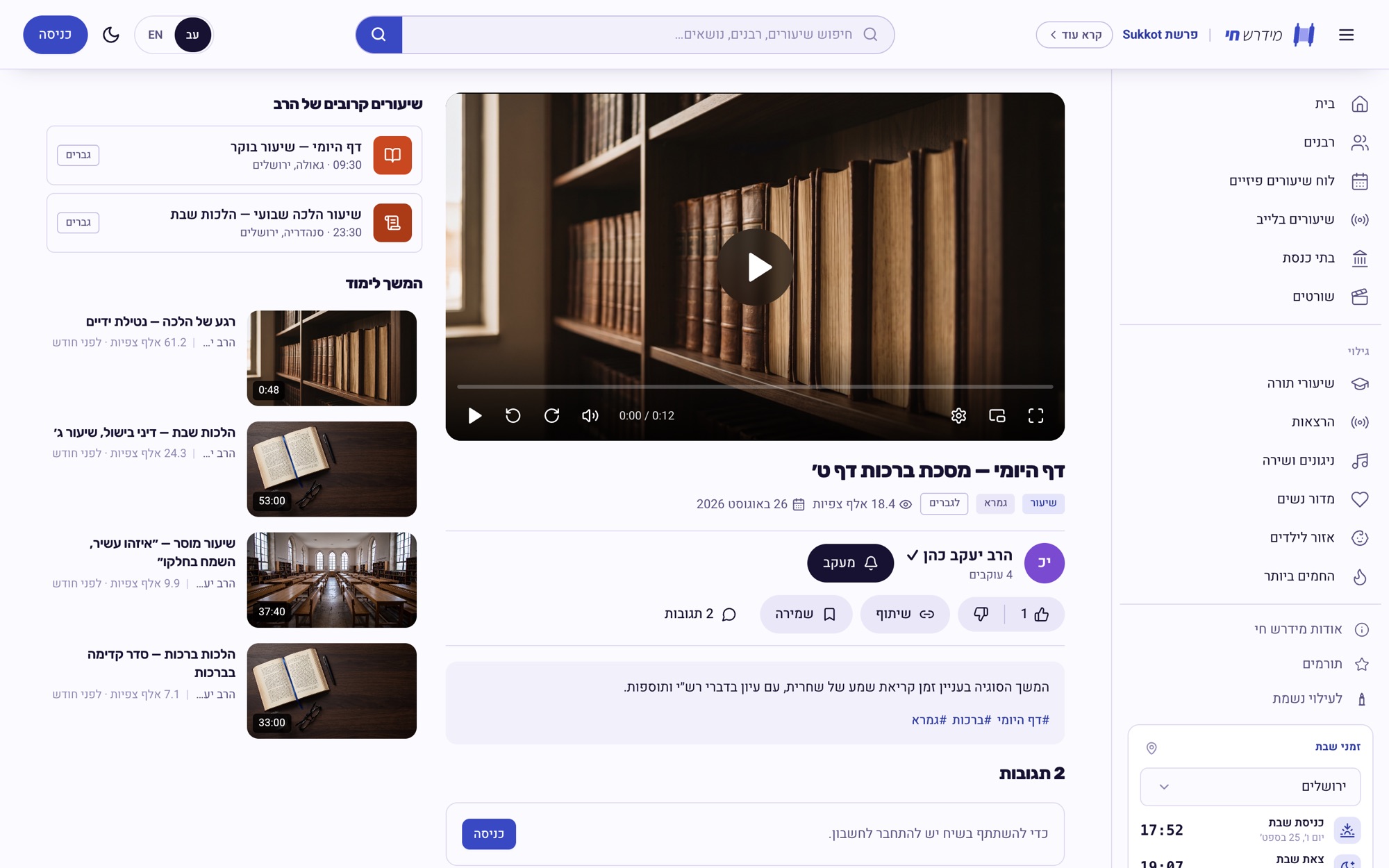1389x868 pixels.
Task: Focus the lessons search input field
Action: 648,35
